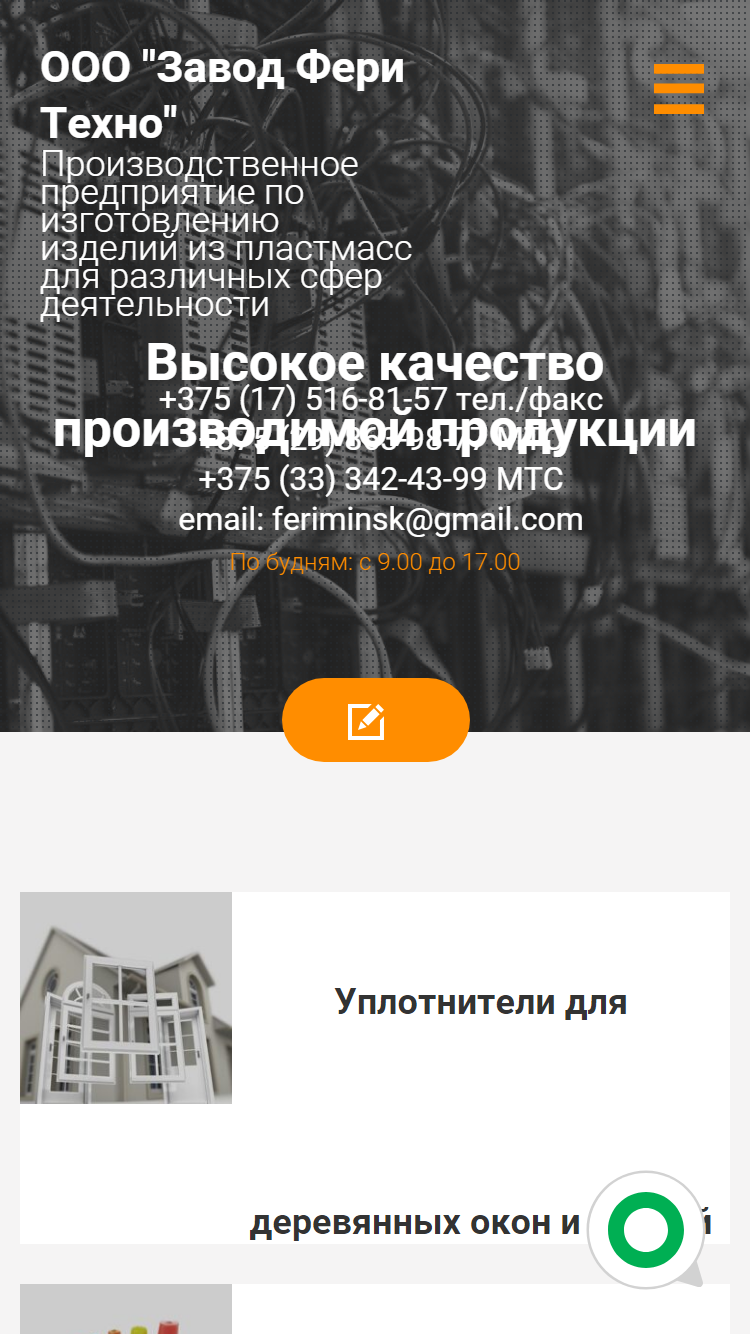750x1334 pixels.
Task: Call the +375 (17) 516-81-57 phone number
Action: pyautogui.click(x=303, y=399)
